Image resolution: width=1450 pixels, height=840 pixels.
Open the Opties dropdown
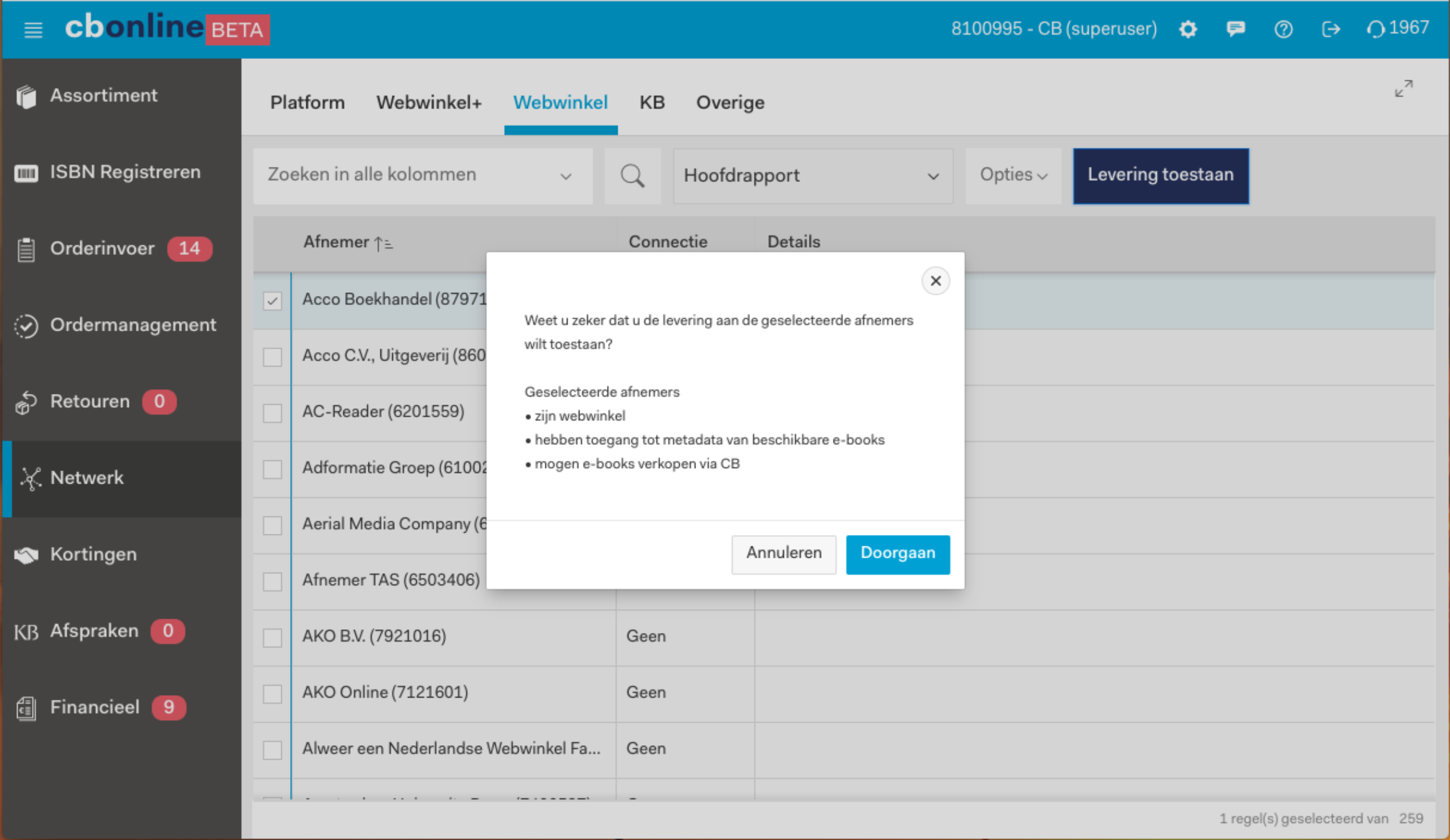(x=1013, y=175)
